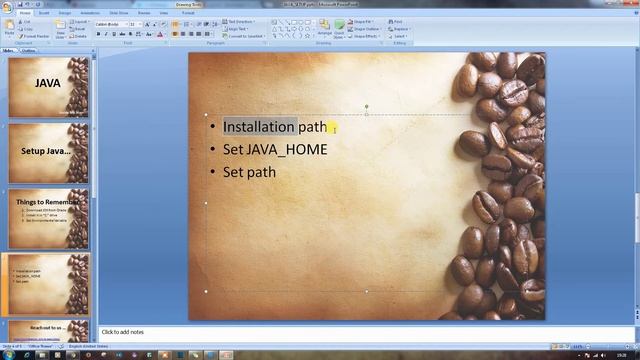Activate the Format Painter
The height and width of the screenshot is (360, 640).
[x=33, y=36]
